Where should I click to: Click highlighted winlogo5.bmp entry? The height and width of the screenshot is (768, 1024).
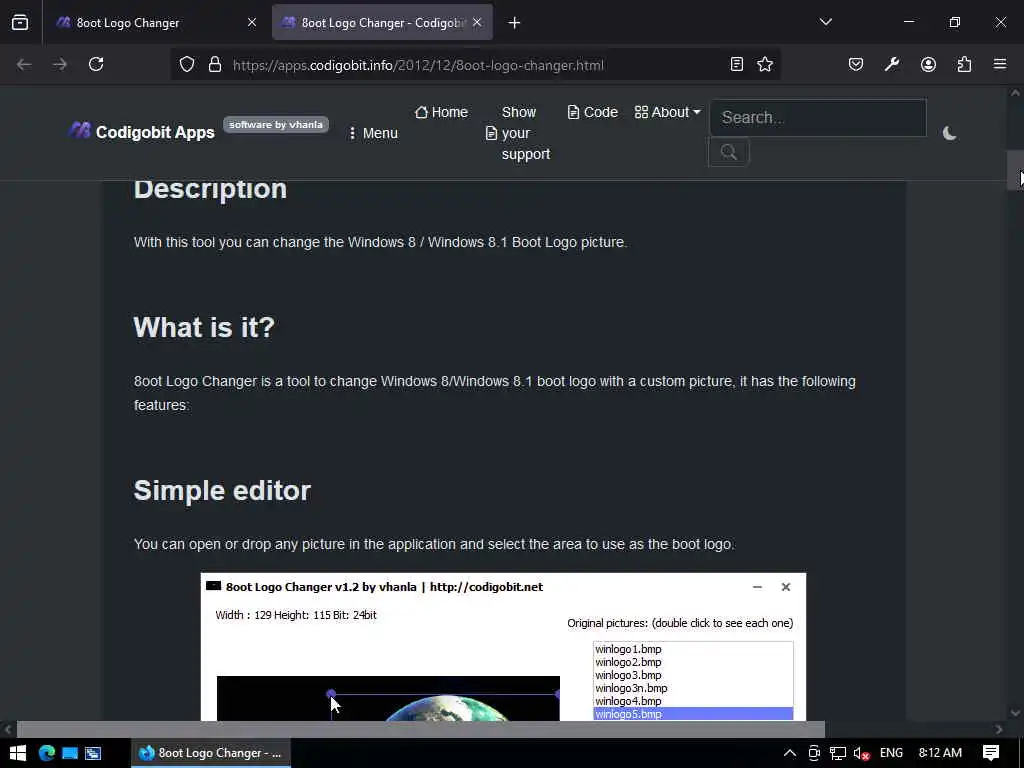pyautogui.click(x=693, y=714)
